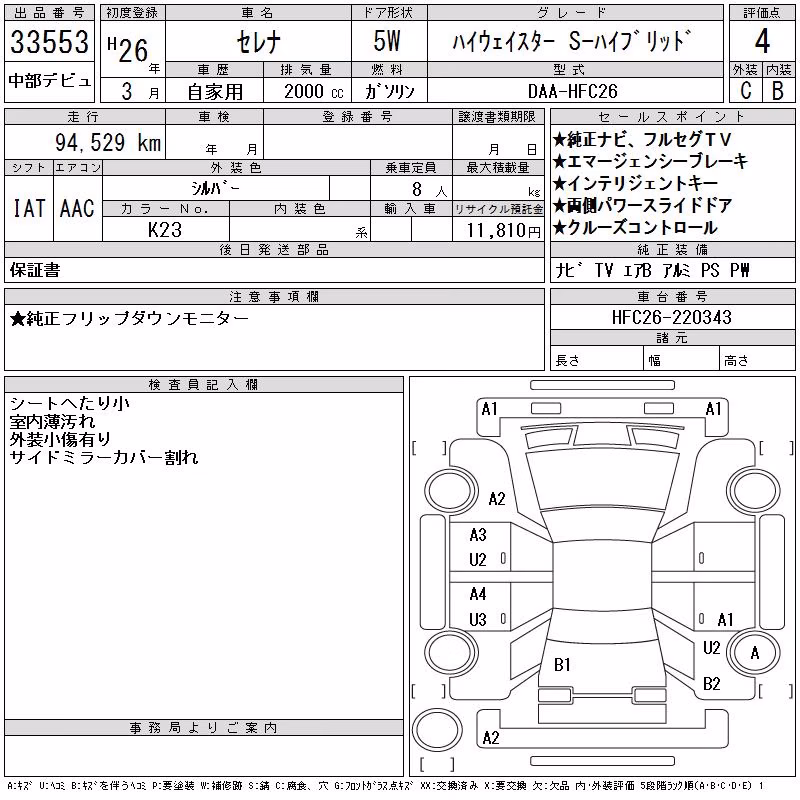Click the B2 mark on diagram
This screenshot has height=800, width=800.
tap(711, 683)
